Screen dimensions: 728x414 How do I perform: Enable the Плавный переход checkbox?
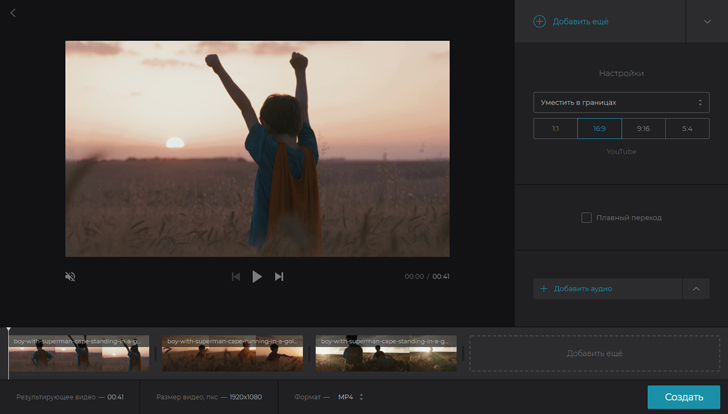coord(587,217)
